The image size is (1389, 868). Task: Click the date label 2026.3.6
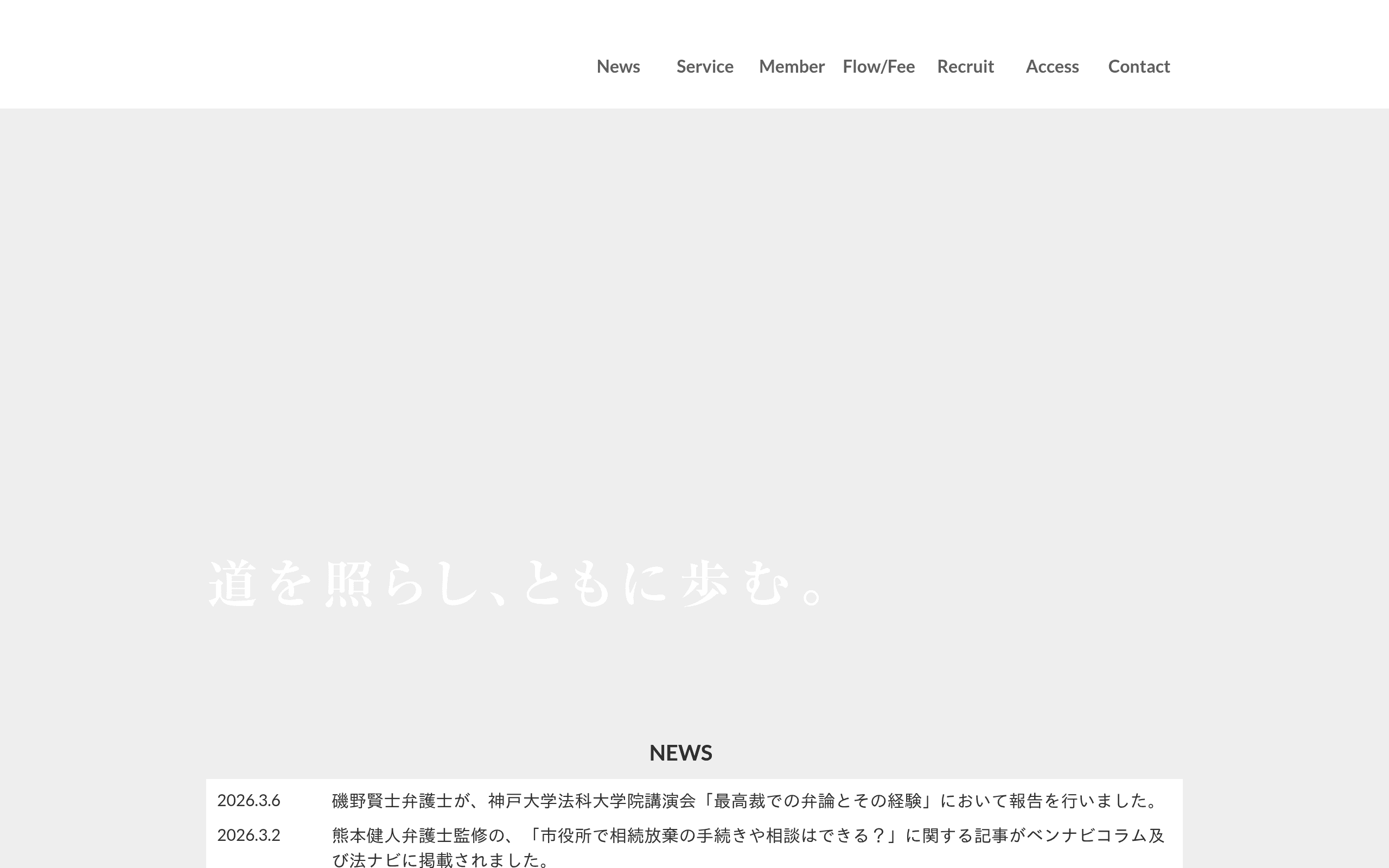pyautogui.click(x=249, y=802)
